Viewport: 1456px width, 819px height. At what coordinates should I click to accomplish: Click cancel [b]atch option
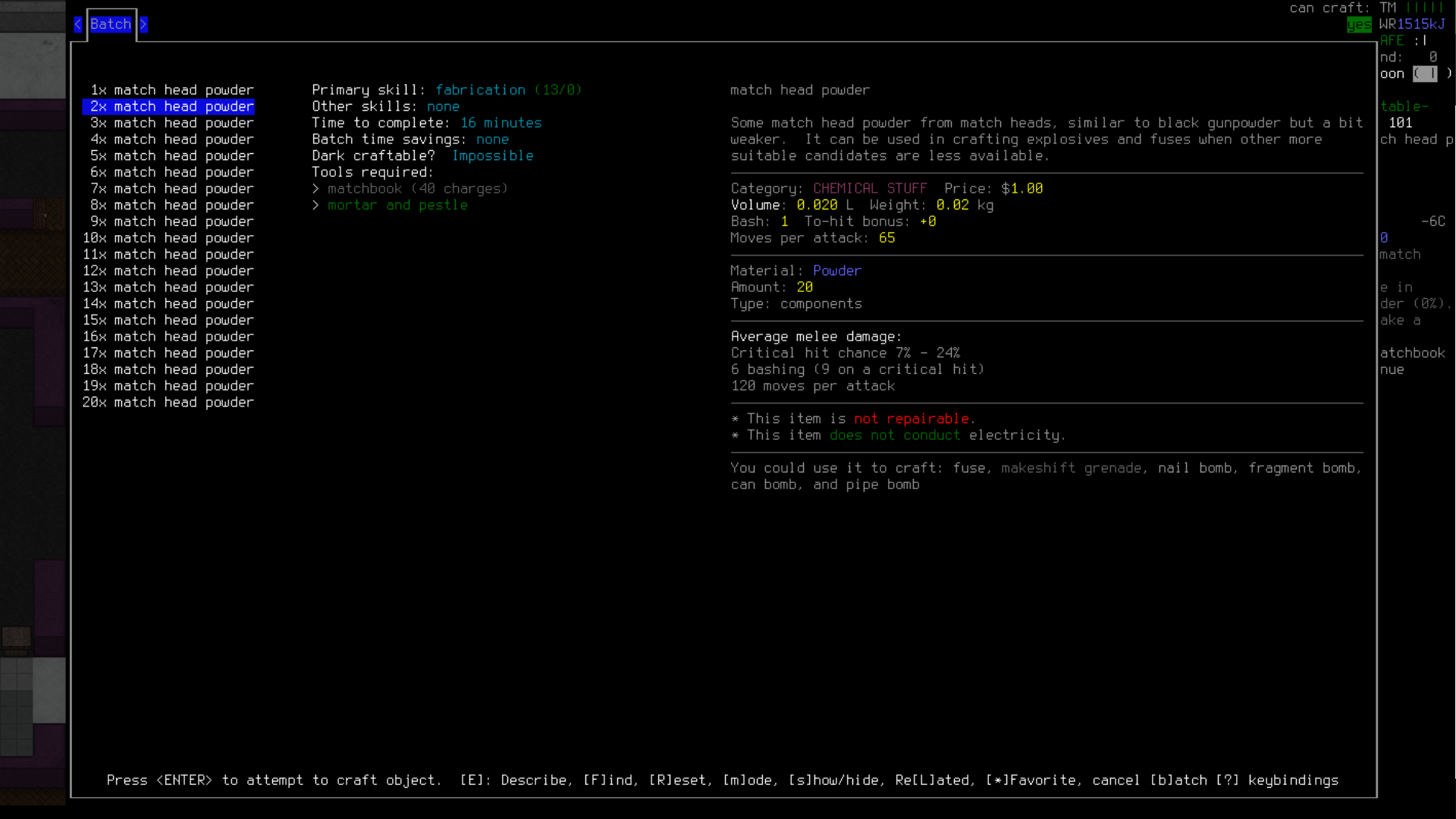point(1149,780)
